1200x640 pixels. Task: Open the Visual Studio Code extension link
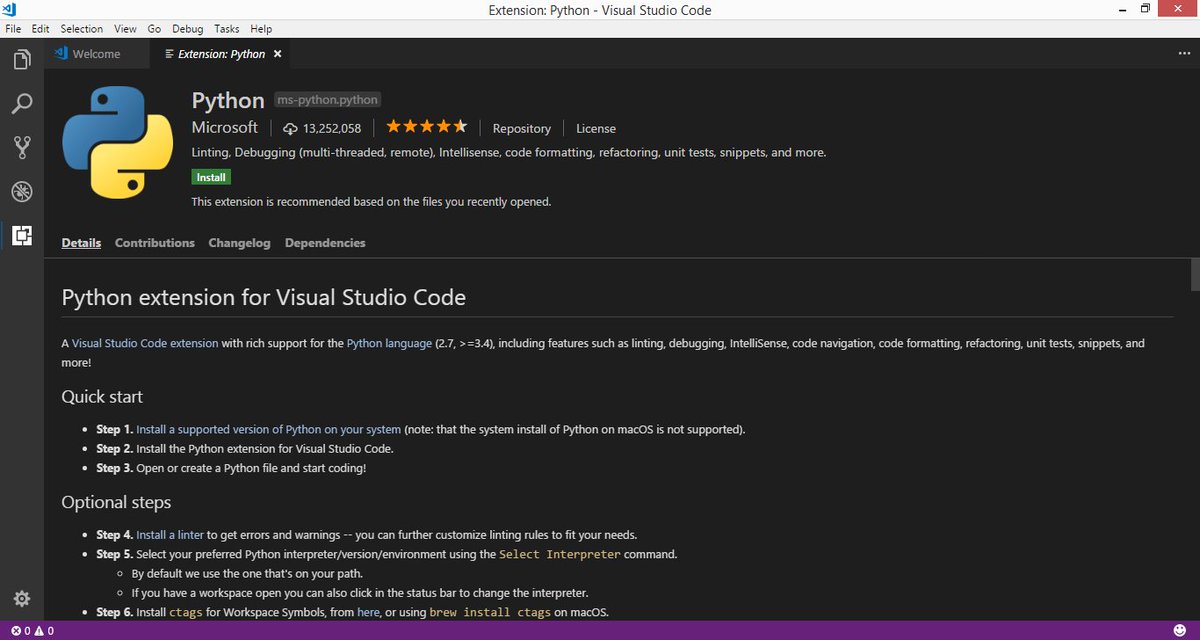tap(145, 343)
